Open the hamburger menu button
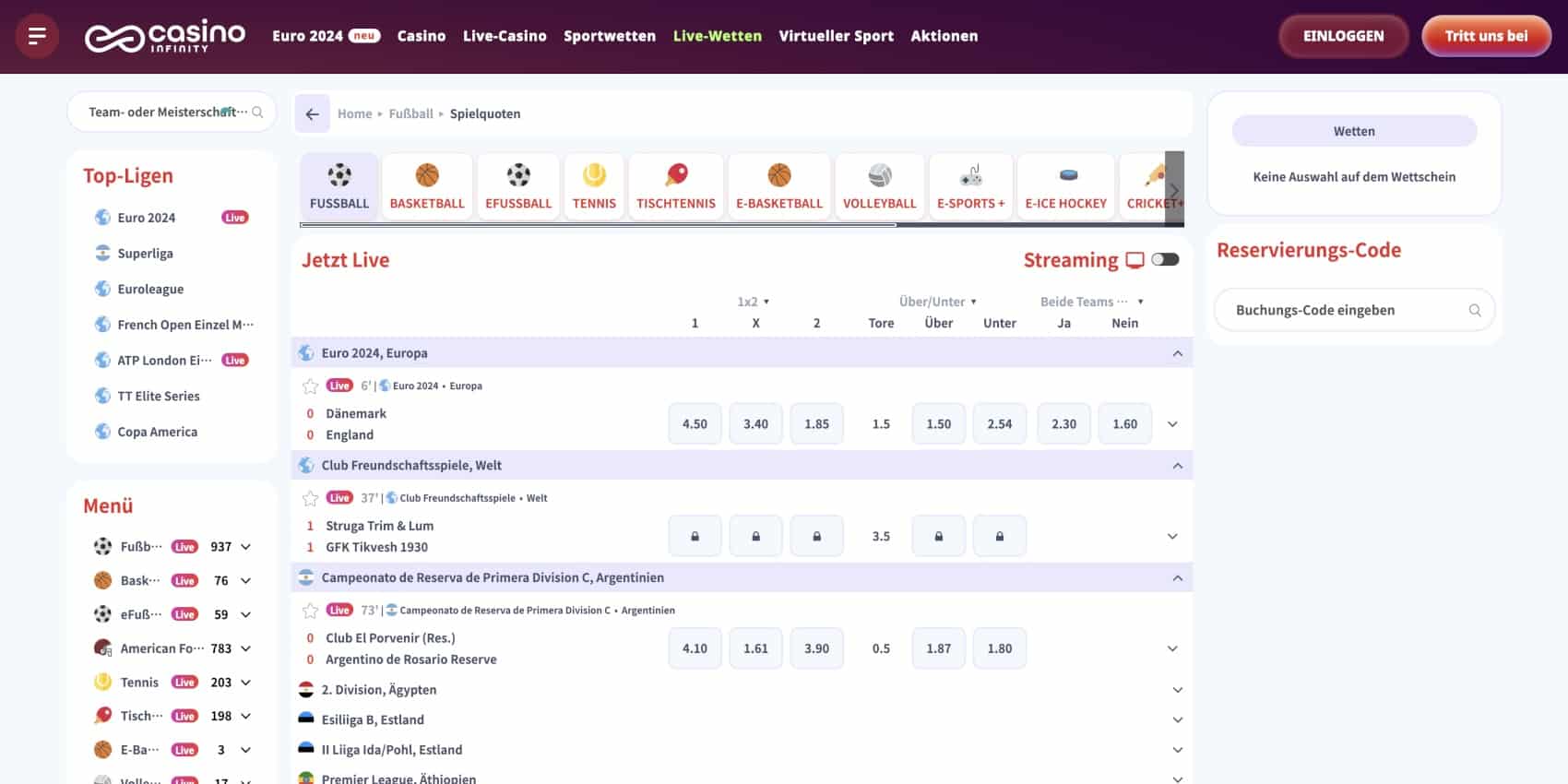The width and height of the screenshot is (1568, 784). pyautogui.click(x=37, y=36)
